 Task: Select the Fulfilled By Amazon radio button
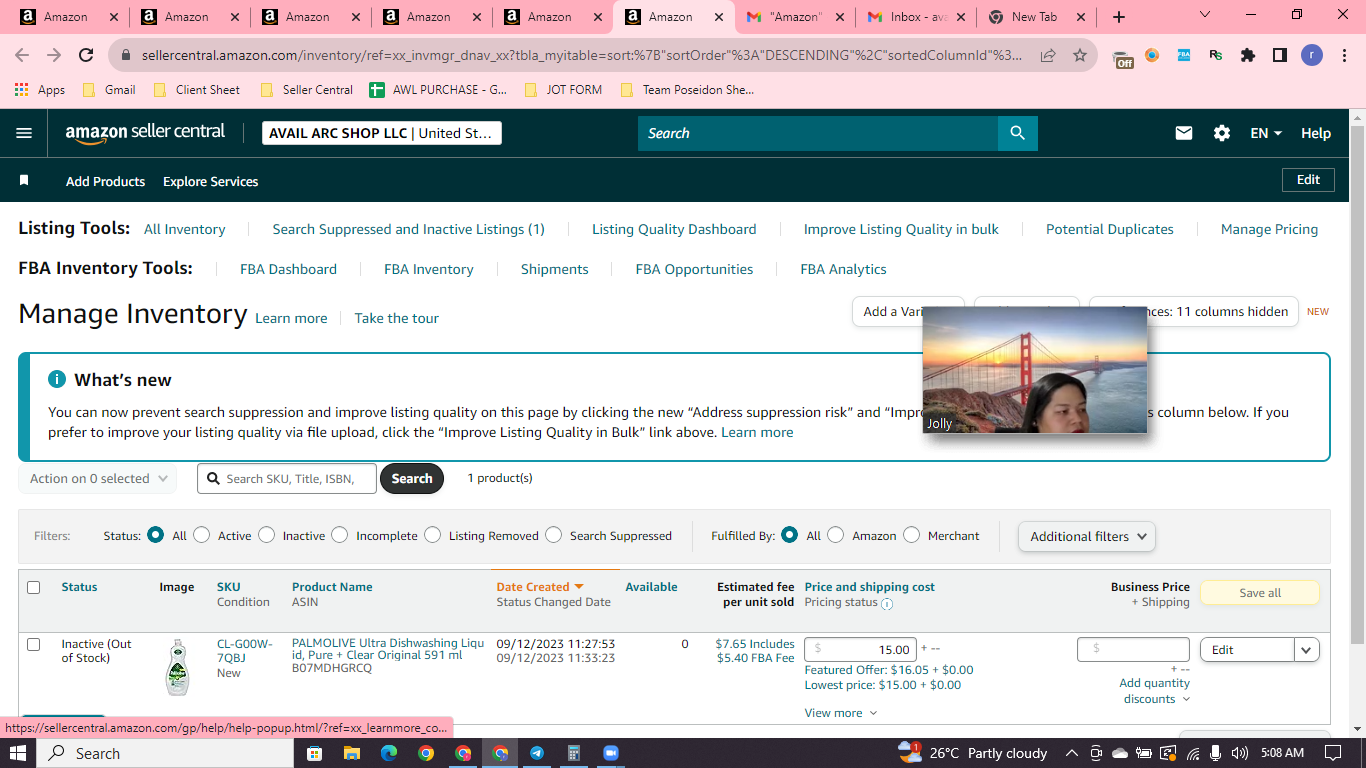836,535
